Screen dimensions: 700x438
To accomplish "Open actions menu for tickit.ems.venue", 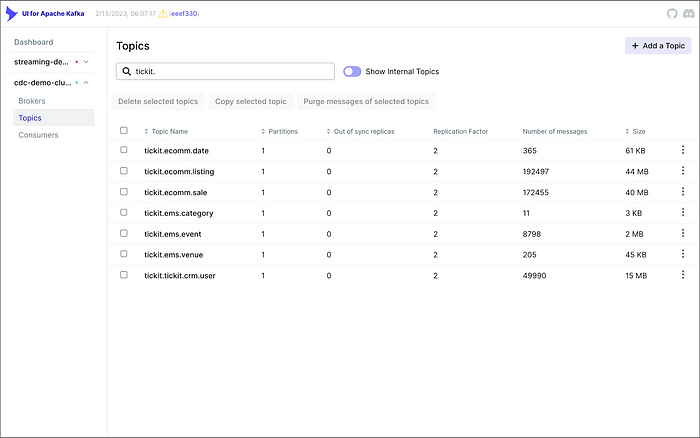I will pyautogui.click(x=683, y=254).
